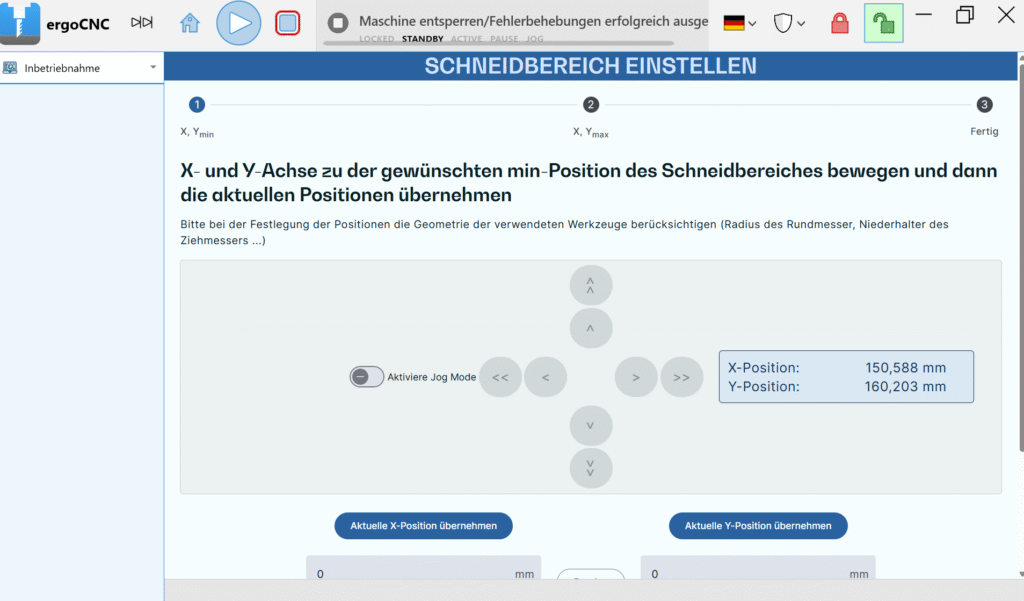Screen dimensions: 1024x601
Task: Jog down with single down arrow button
Action: coord(590,426)
